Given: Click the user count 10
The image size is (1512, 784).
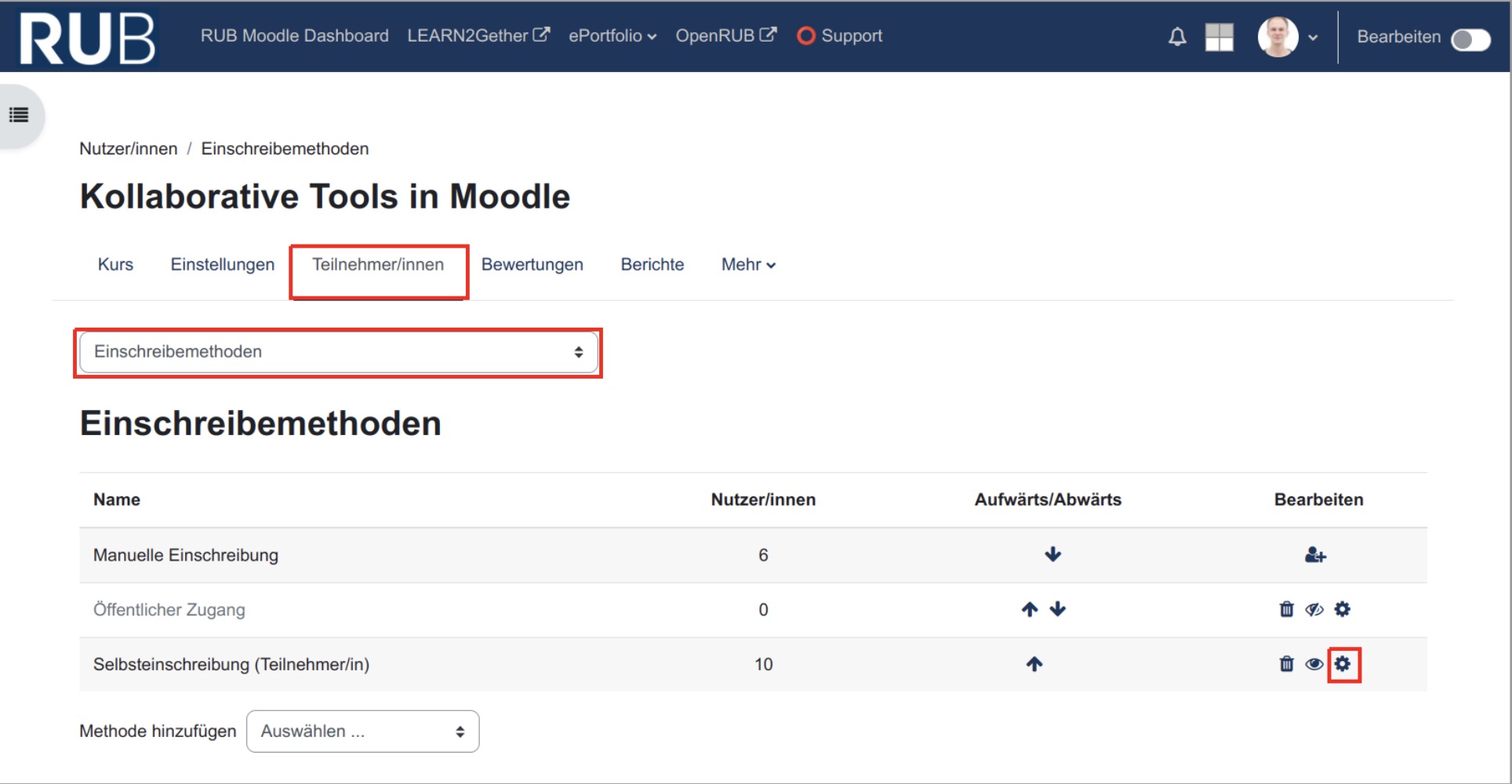Looking at the screenshot, I should [764, 664].
